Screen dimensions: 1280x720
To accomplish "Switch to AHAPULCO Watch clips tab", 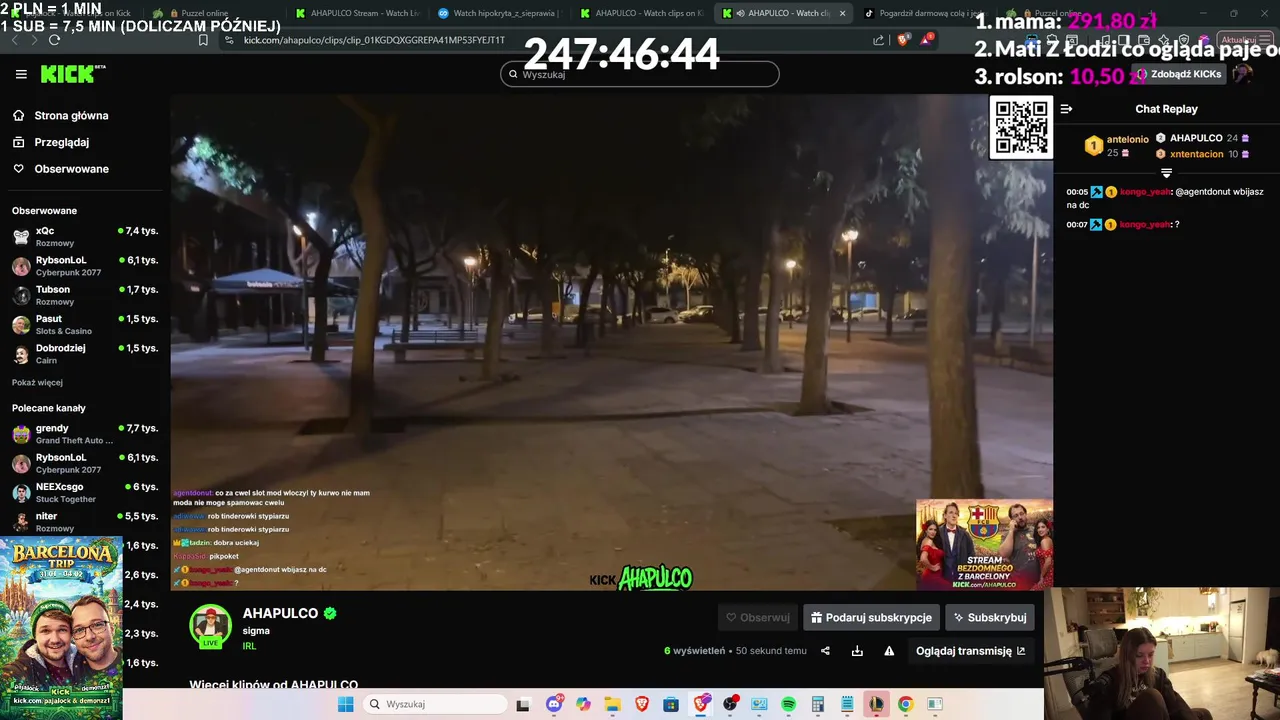I will (x=645, y=13).
